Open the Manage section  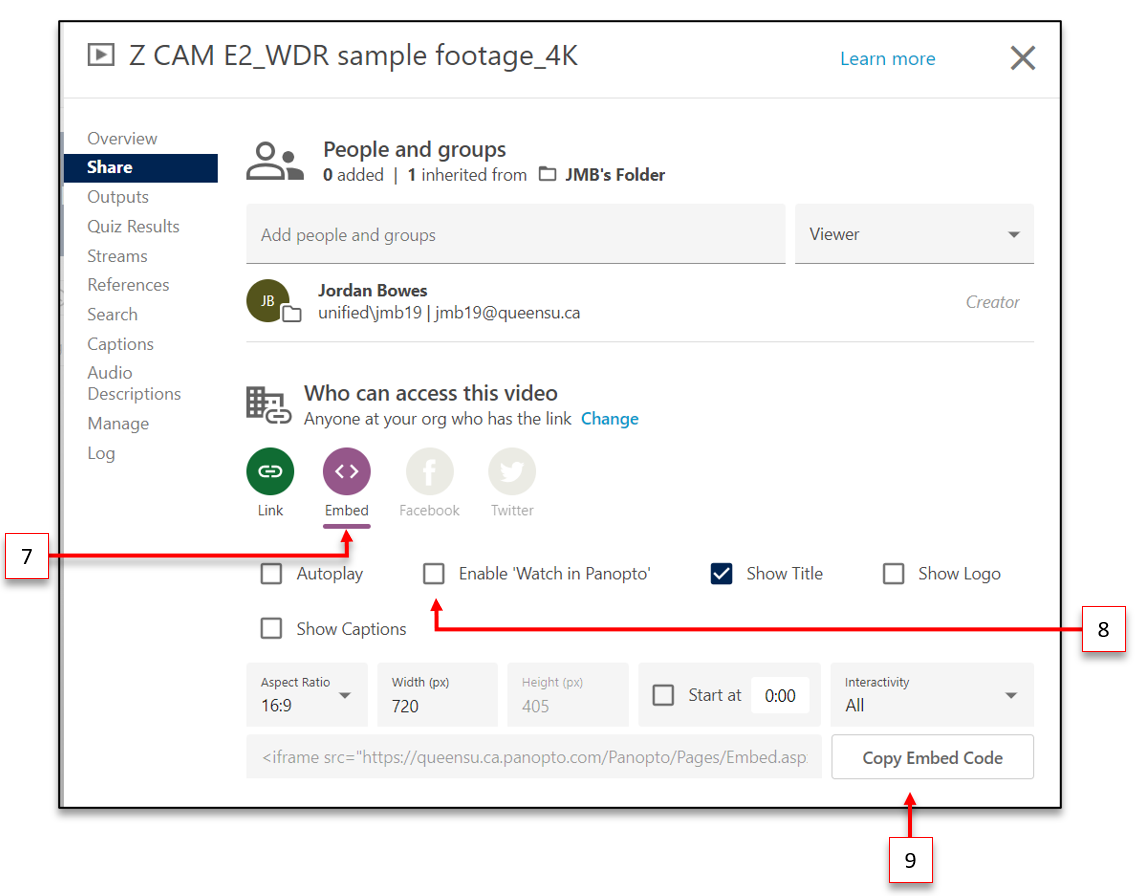click(117, 423)
